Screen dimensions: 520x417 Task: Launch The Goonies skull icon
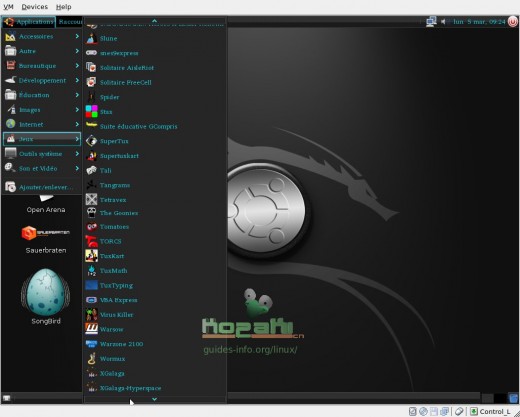(x=91, y=213)
